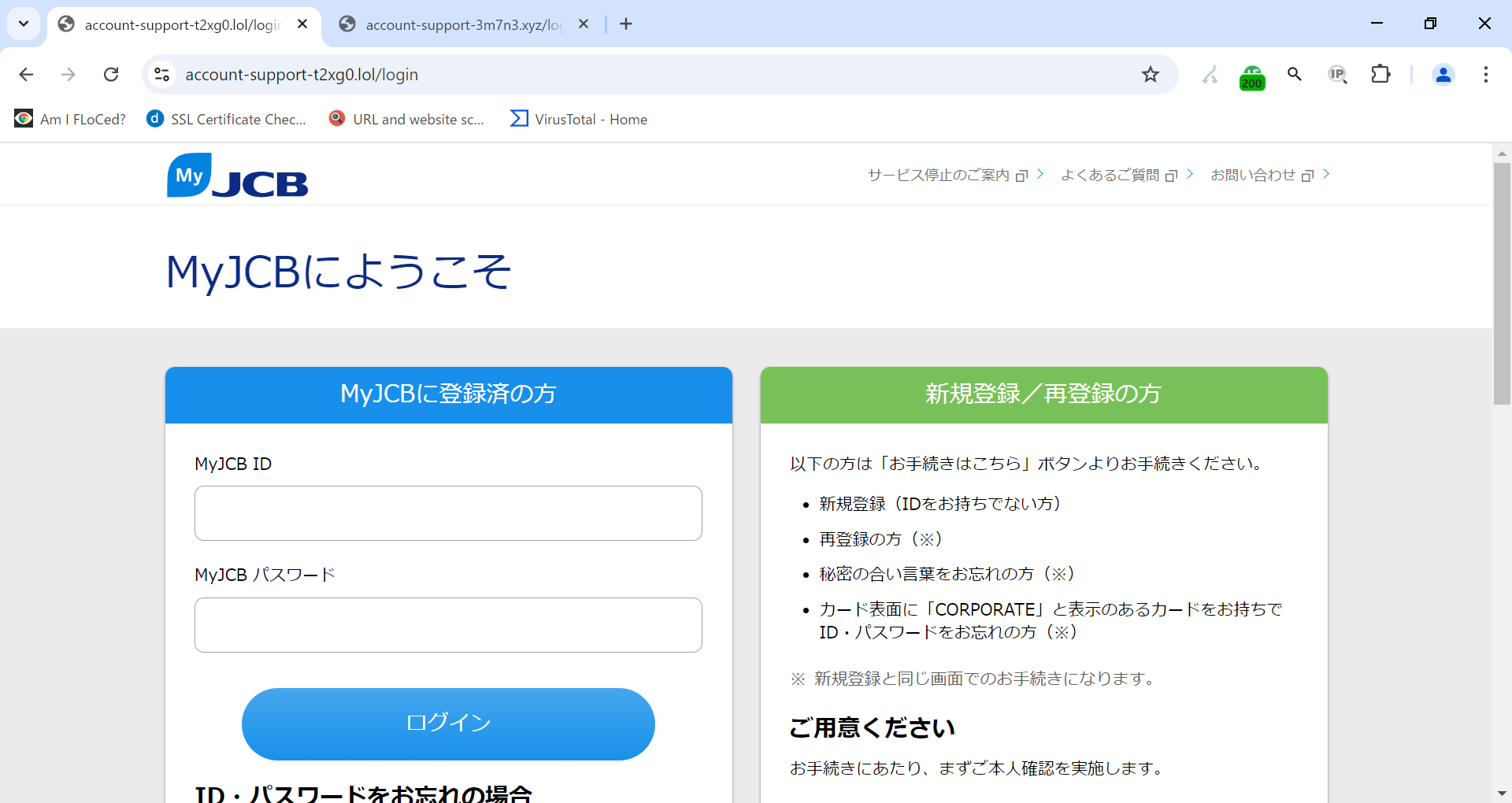
Task: Open site information icon in address bar
Action: (162, 74)
